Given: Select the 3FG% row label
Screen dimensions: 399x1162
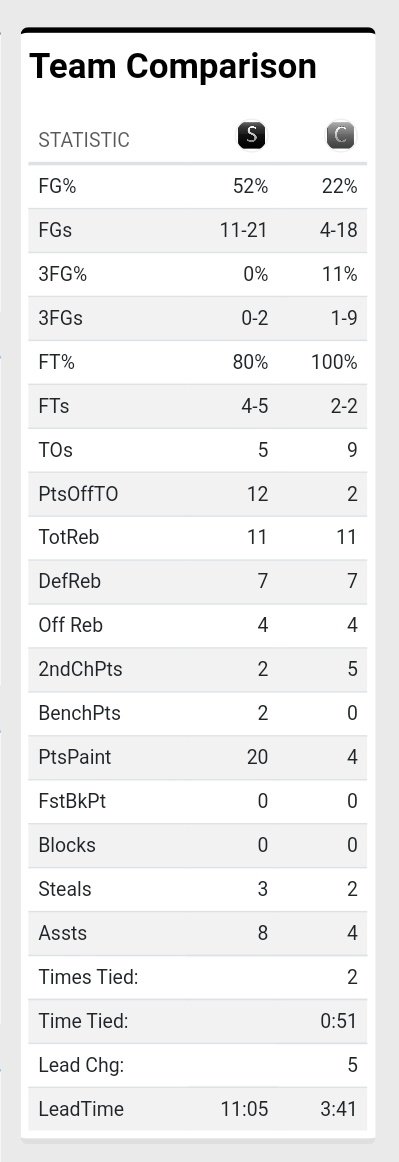Looking at the screenshot, I should [62, 274].
